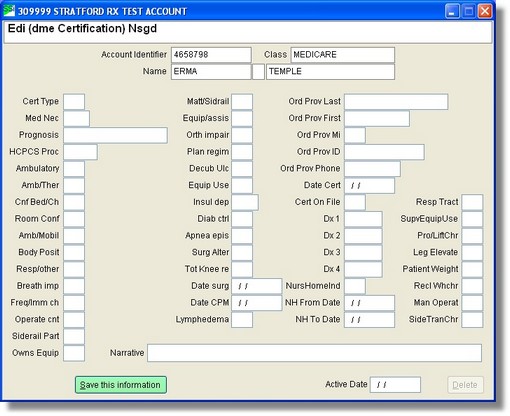Maximize the Stratford RX window
Image resolution: width=510 pixels, height=416 pixels.
[x=469, y=11]
